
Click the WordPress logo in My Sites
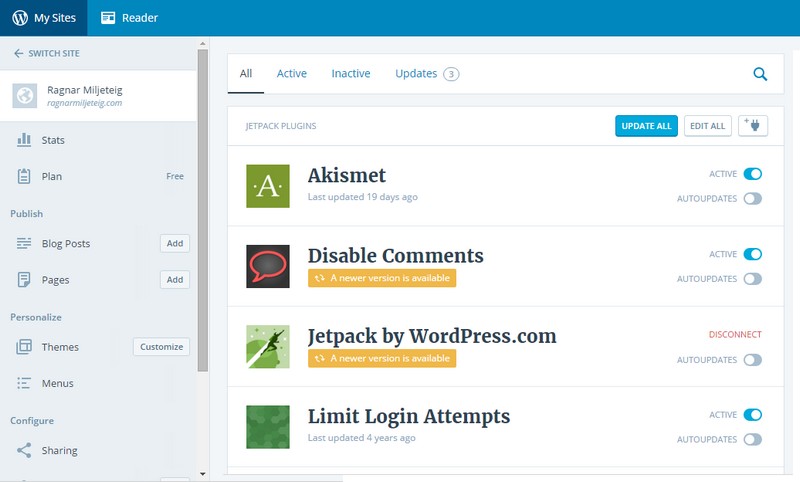tap(20, 18)
